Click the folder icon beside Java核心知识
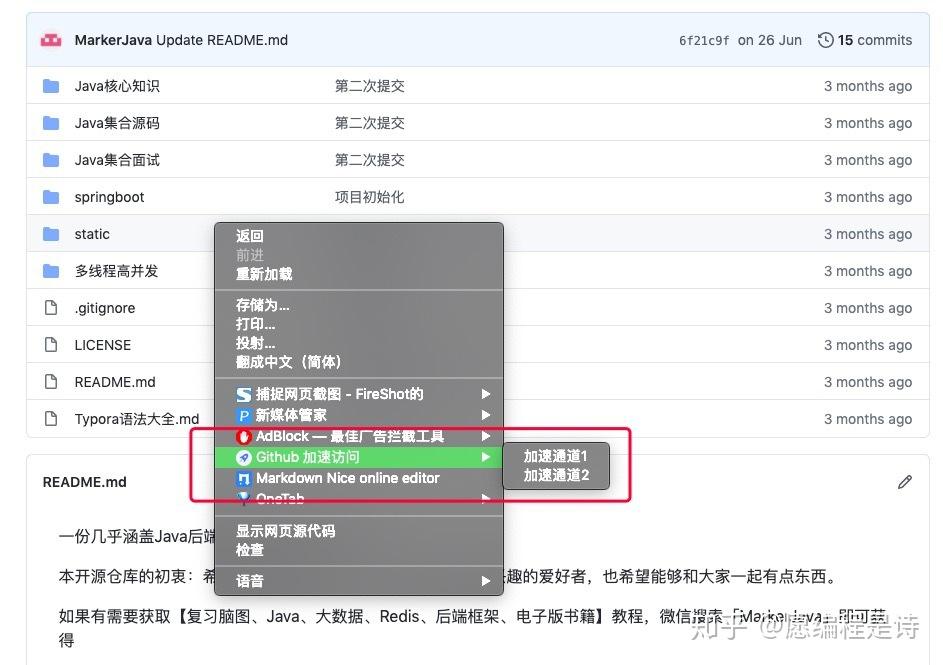The image size is (943, 665). [x=51, y=86]
